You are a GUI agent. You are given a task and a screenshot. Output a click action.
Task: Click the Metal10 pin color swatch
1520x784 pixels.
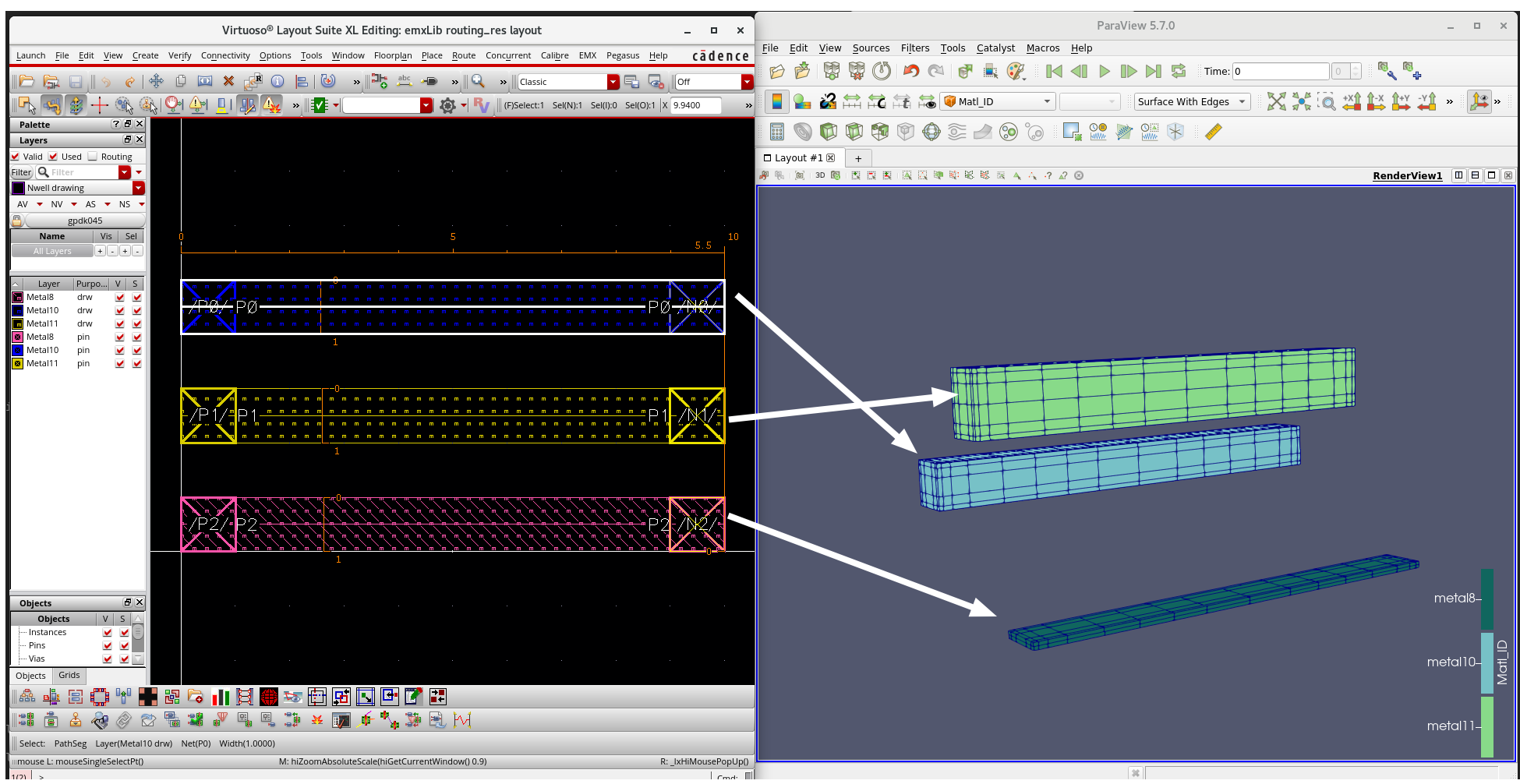pos(18,350)
